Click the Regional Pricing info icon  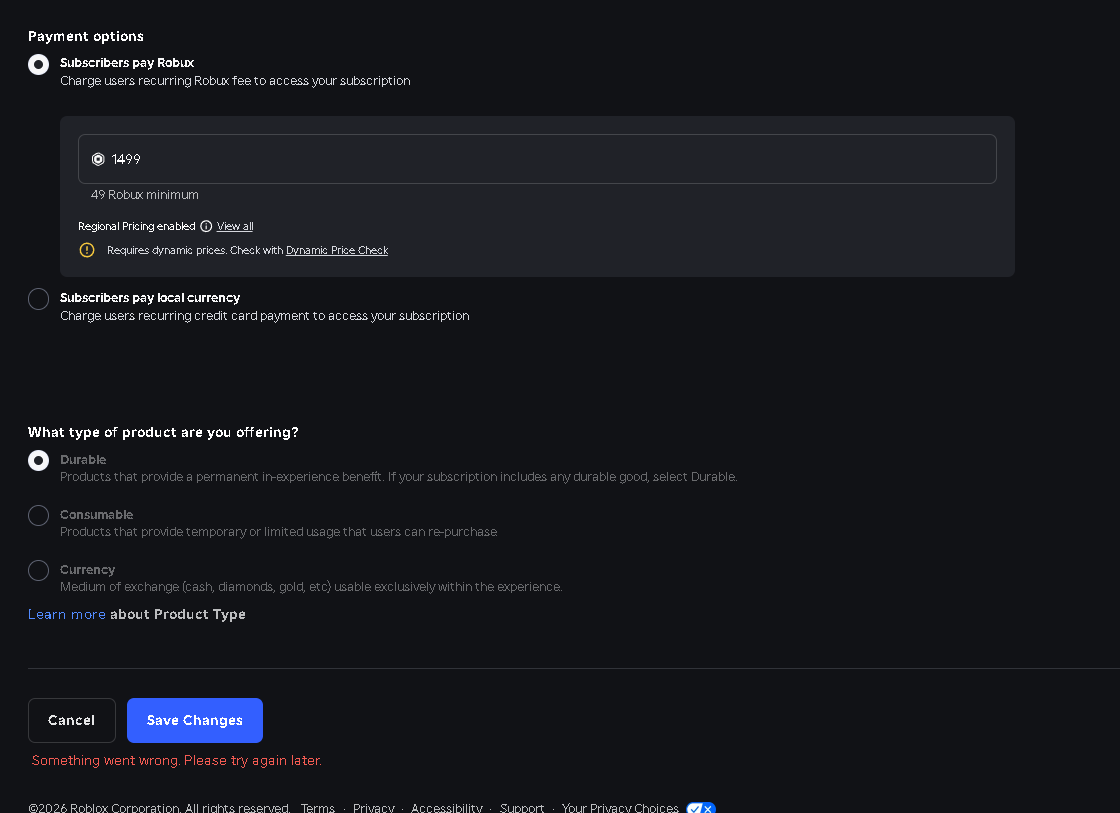[x=206, y=226]
